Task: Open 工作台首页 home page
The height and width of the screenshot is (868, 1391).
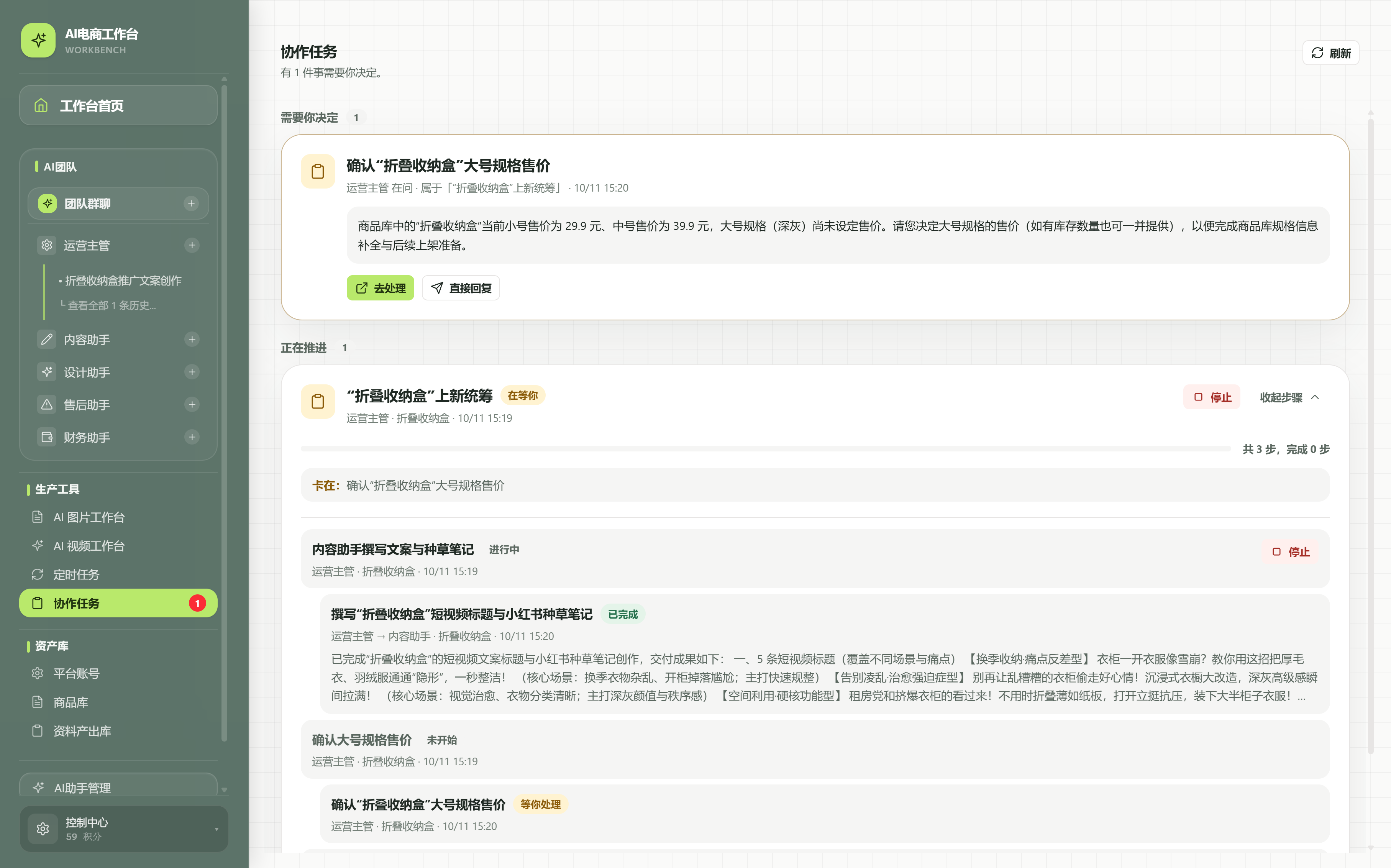Action: [x=118, y=106]
